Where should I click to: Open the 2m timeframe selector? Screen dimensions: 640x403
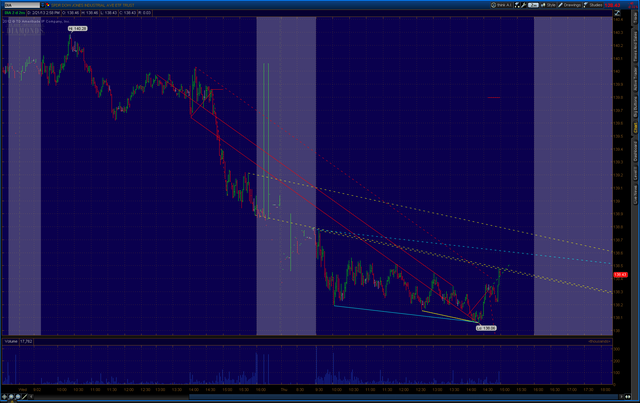533,5
